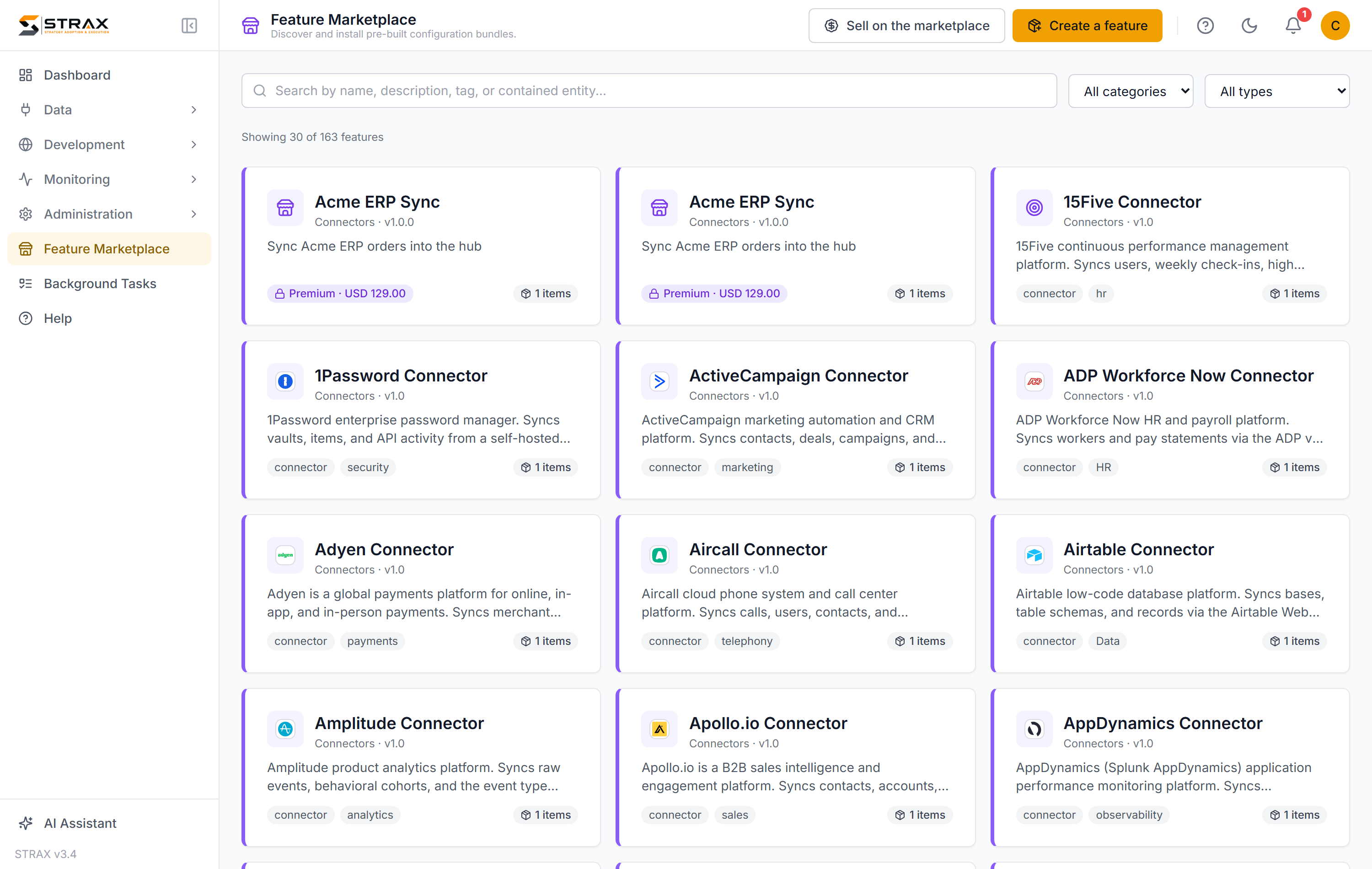This screenshot has height=869, width=1372.
Task: Select Feature Marketplace in sidebar
Action: pos(109,249)
